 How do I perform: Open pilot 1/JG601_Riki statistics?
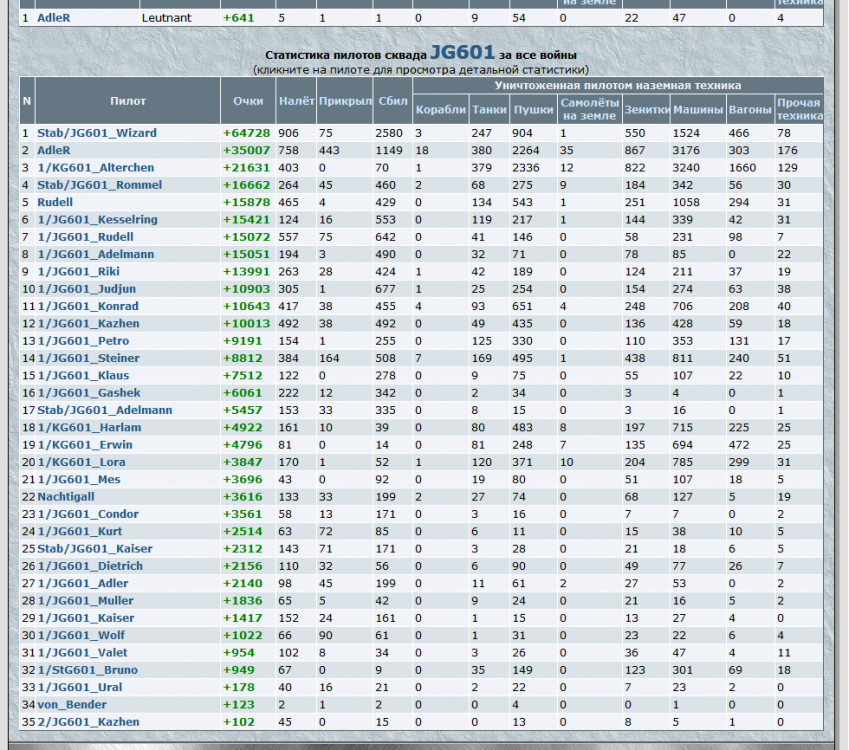click(x=79, y=272)
